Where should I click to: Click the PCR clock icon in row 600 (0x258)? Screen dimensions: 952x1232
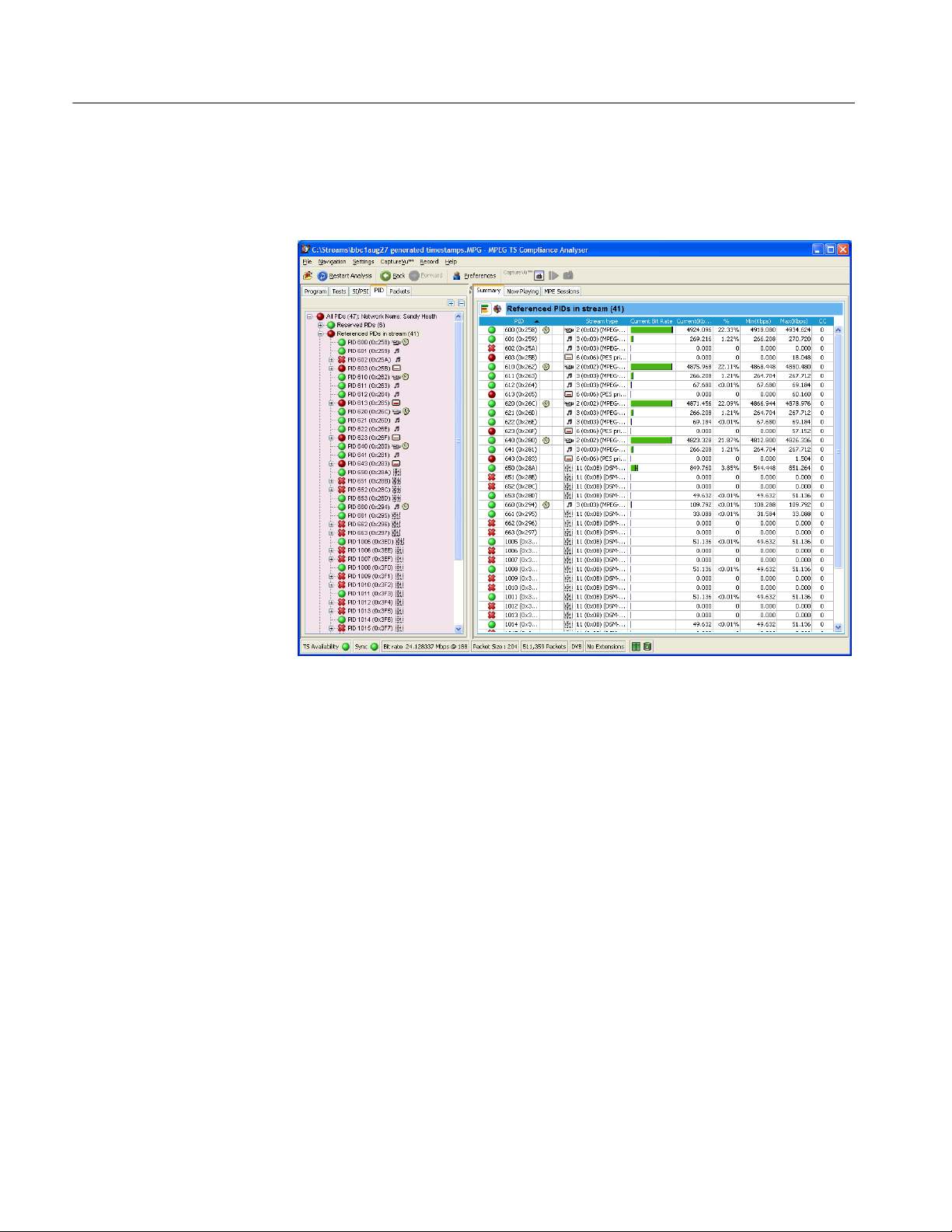tap(546, 330)
